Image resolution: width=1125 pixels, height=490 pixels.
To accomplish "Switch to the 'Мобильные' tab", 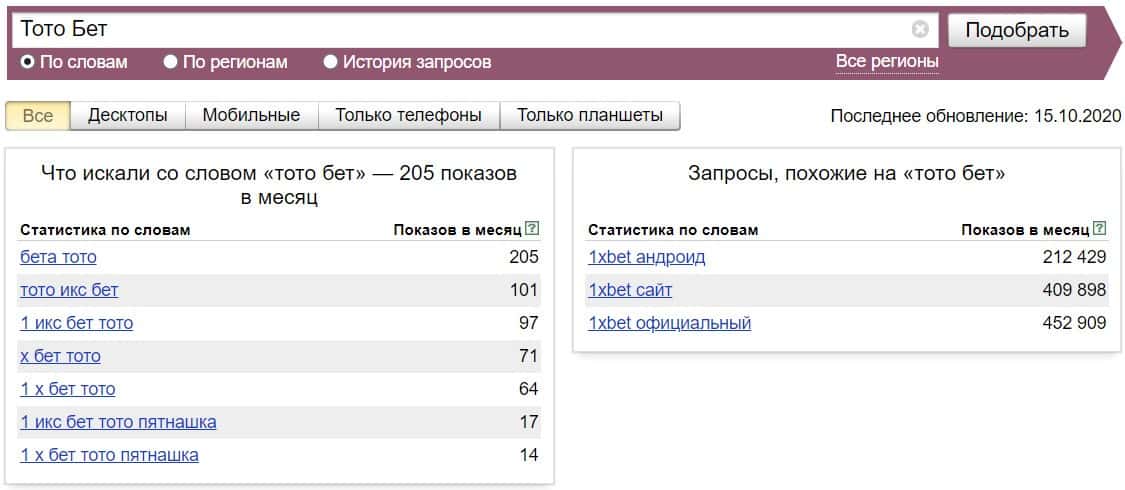I will click(x=251, y=115).
